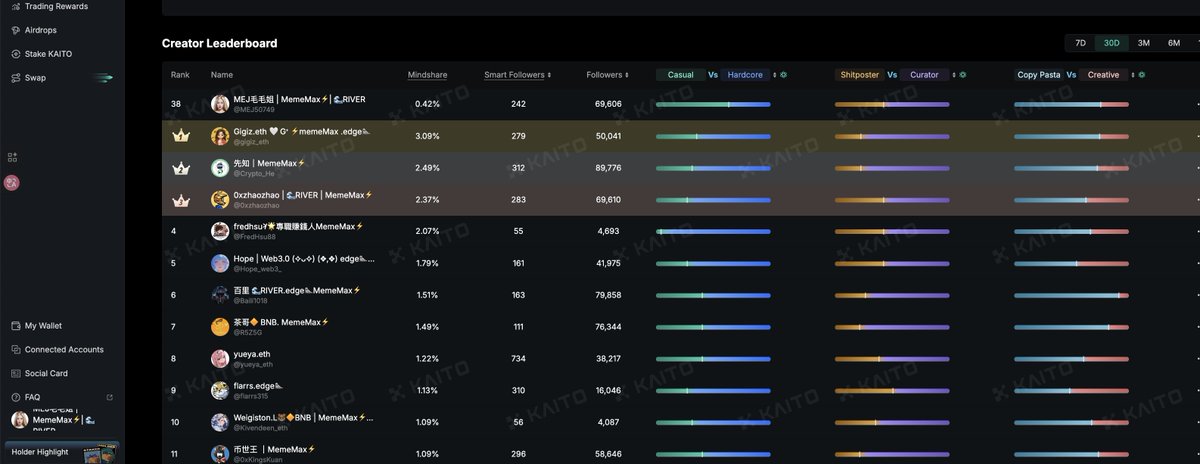Sort by Followers column

coord(607,75)
